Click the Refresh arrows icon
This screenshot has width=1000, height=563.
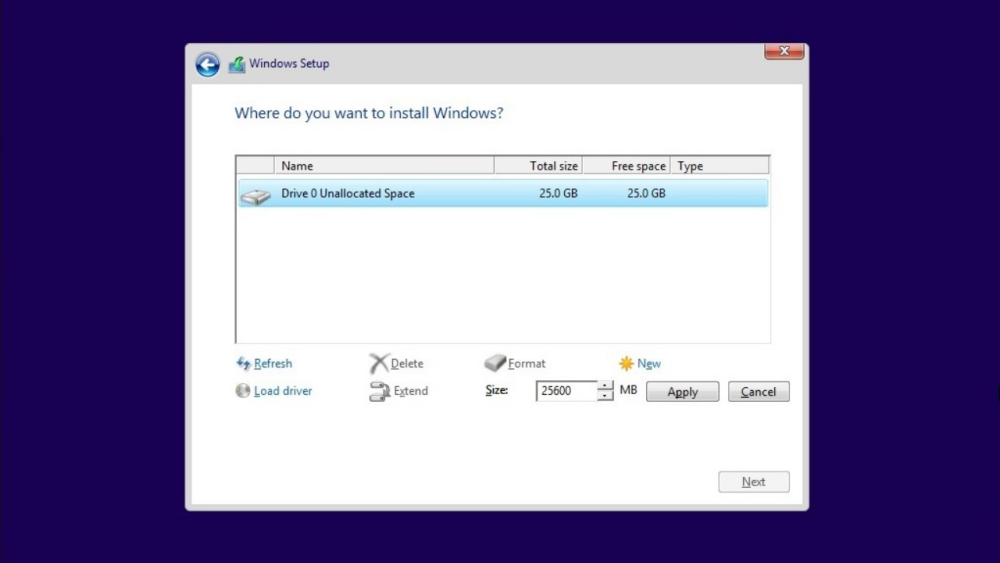243,363
